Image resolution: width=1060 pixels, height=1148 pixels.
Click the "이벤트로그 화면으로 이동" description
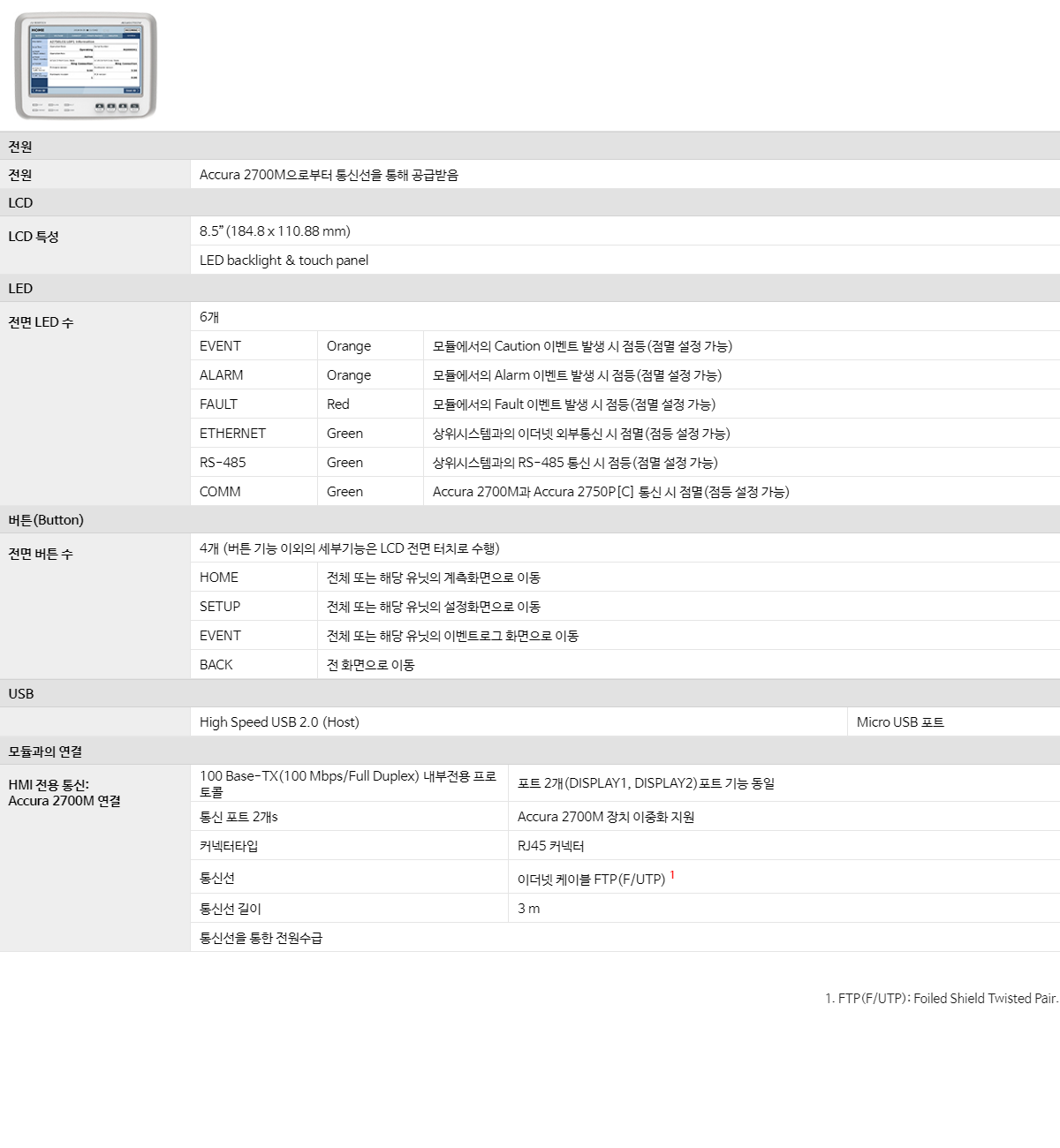pos(453,636)
